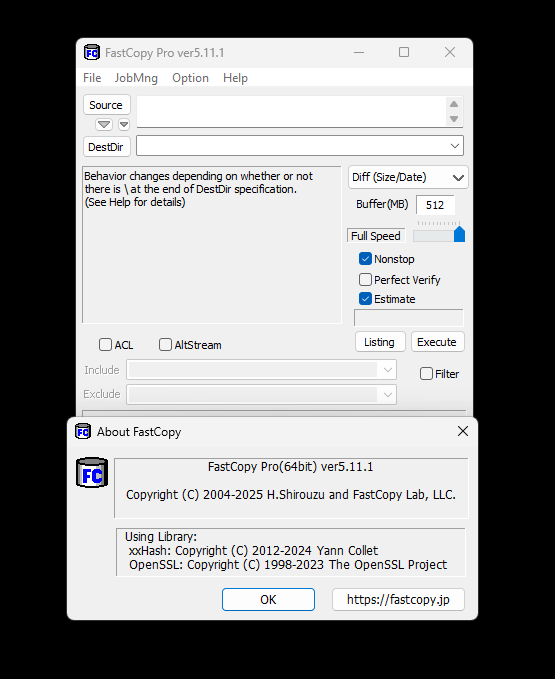This screenshot has height=679, width=555.
Task: Click "FastCopy Pro(64bit) ver5.11.1" text
Action: (x=290, y=467)
